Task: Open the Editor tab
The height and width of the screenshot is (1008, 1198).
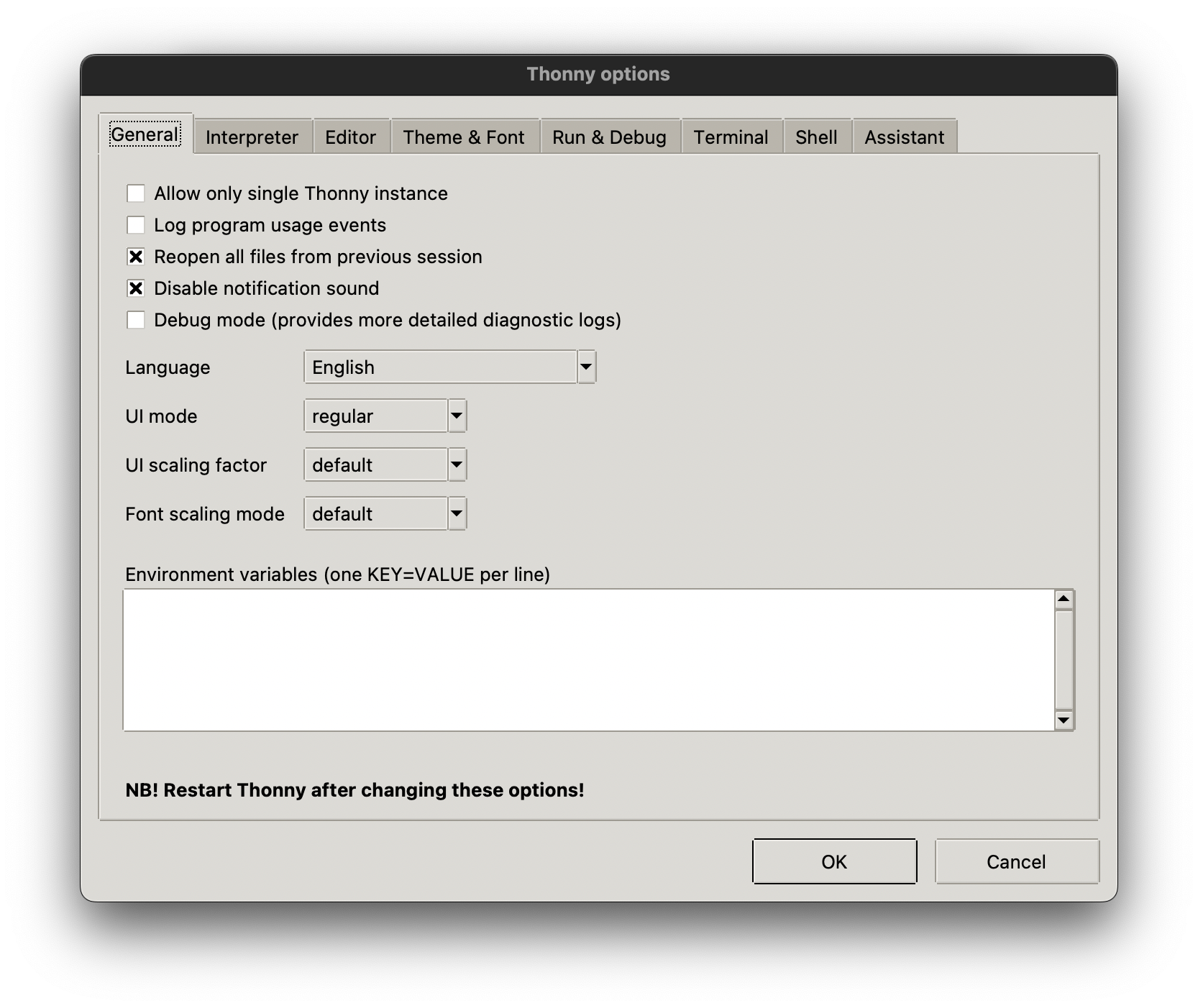Action: point(350,137)
